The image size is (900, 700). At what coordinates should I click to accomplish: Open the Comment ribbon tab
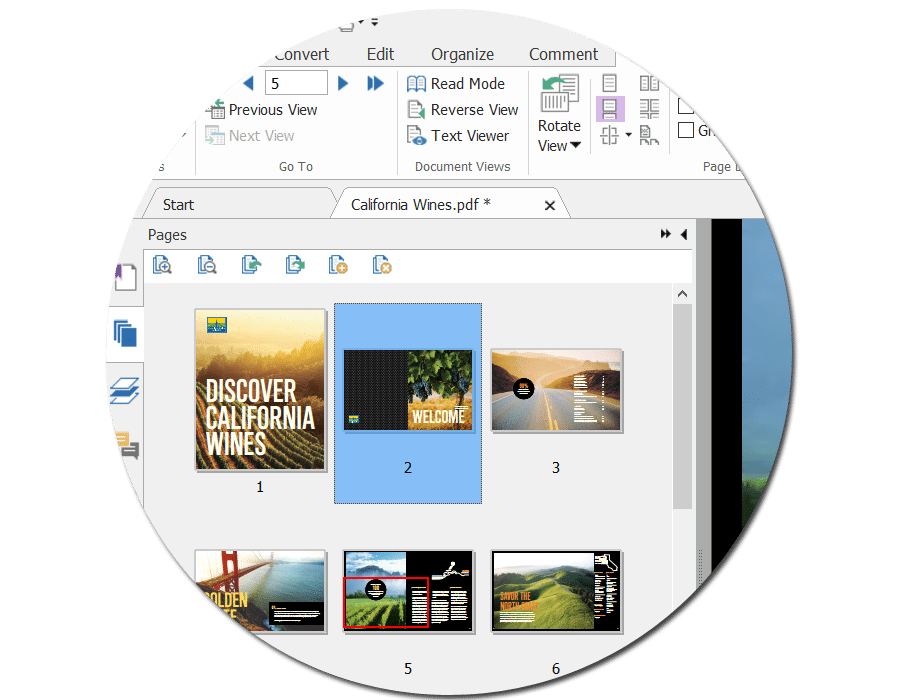tap(563, 55)
